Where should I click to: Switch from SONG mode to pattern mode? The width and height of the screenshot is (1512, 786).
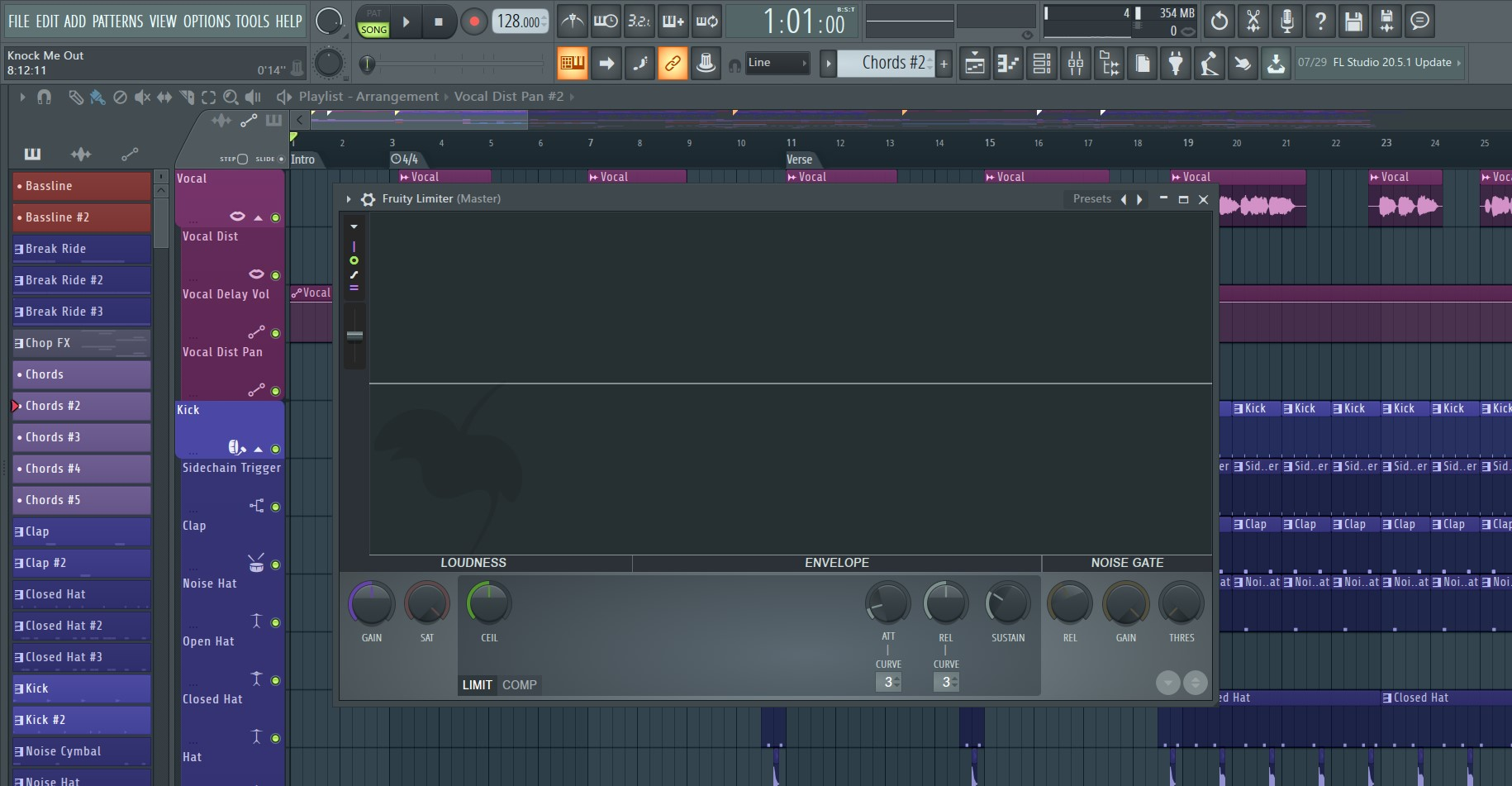373,21
